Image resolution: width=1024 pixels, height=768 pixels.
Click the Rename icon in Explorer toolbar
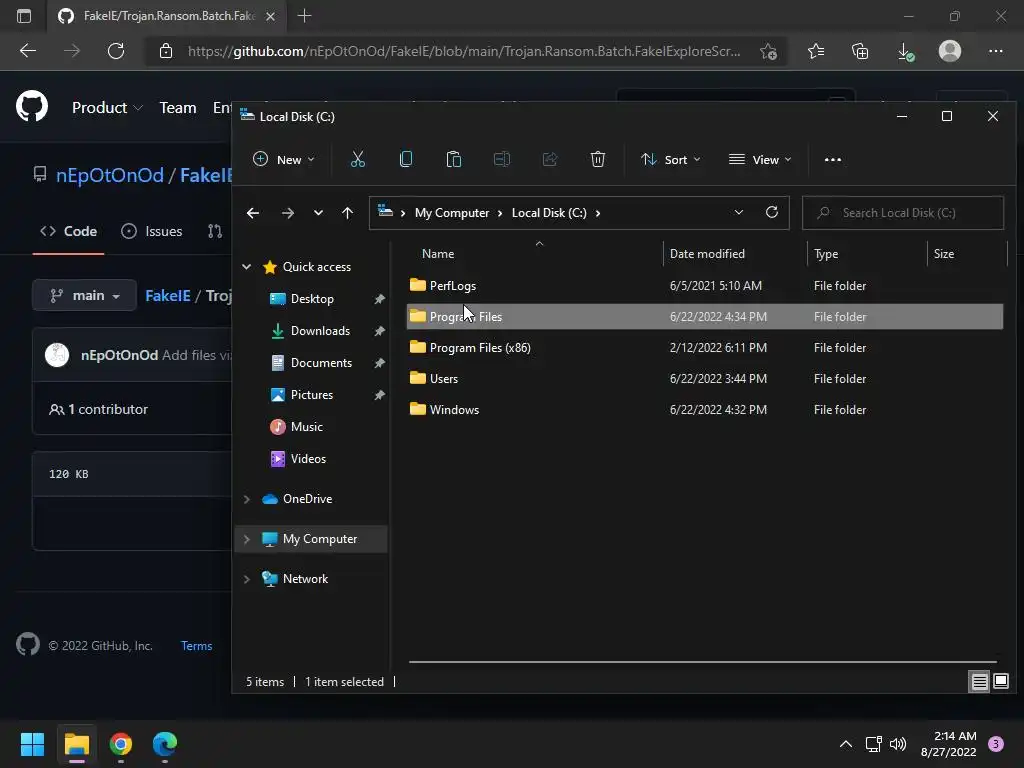502,159
